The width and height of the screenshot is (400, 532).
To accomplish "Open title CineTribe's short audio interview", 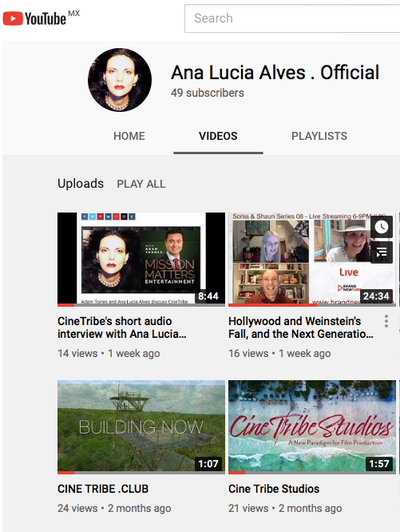I will (x=122, y=327).
